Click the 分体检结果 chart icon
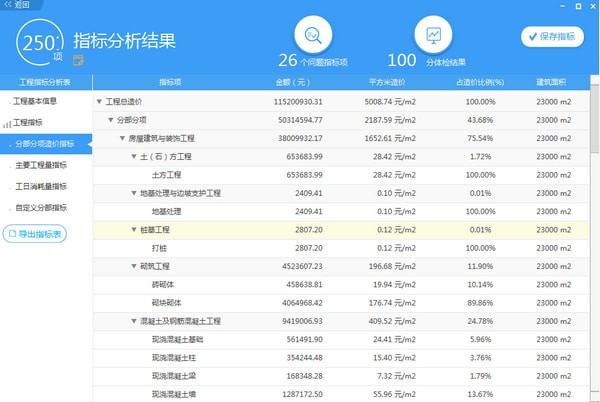 [x=433, y=36]
